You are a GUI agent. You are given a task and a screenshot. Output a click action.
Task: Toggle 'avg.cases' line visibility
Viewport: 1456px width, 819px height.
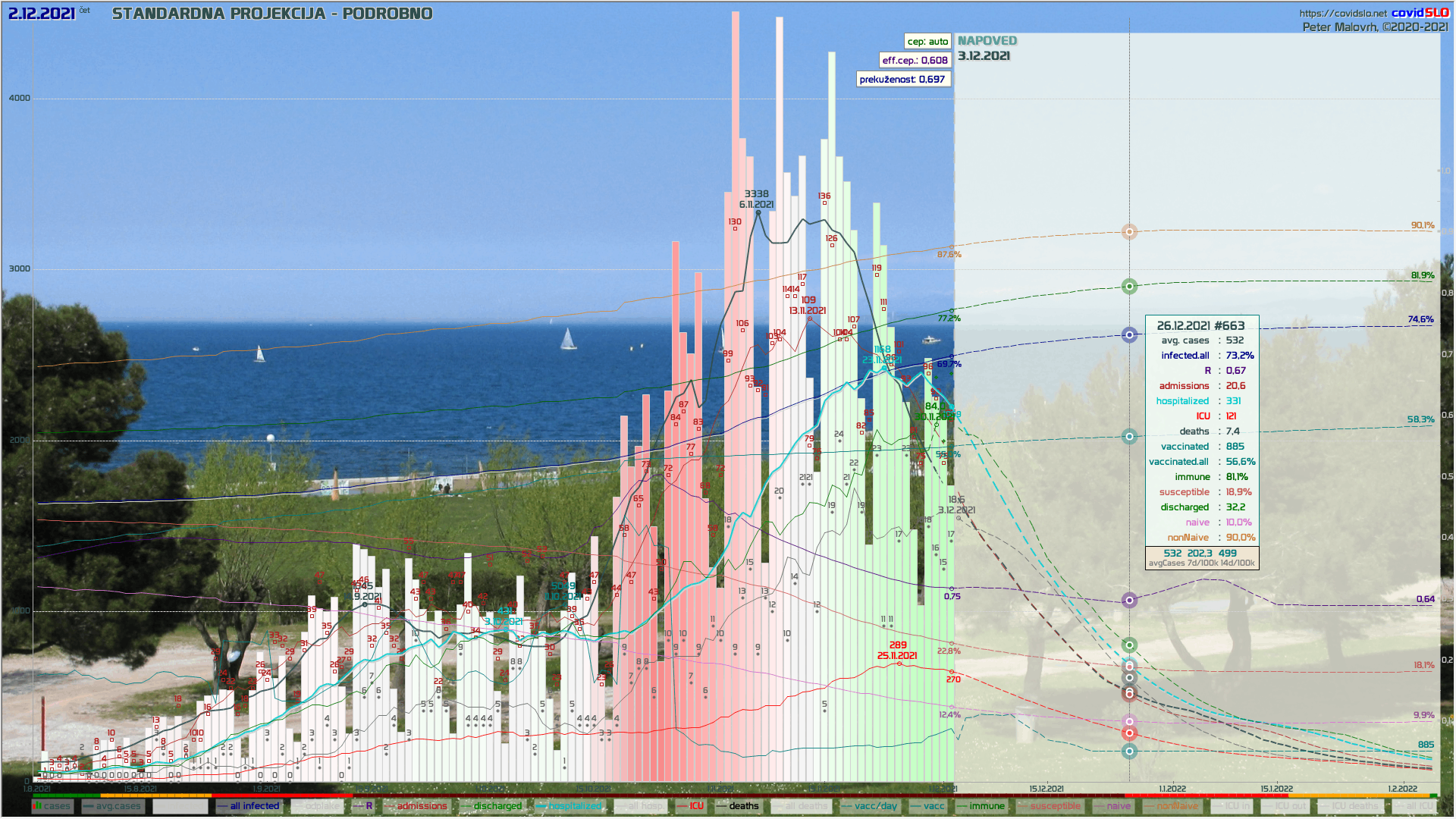coord(112,806)
